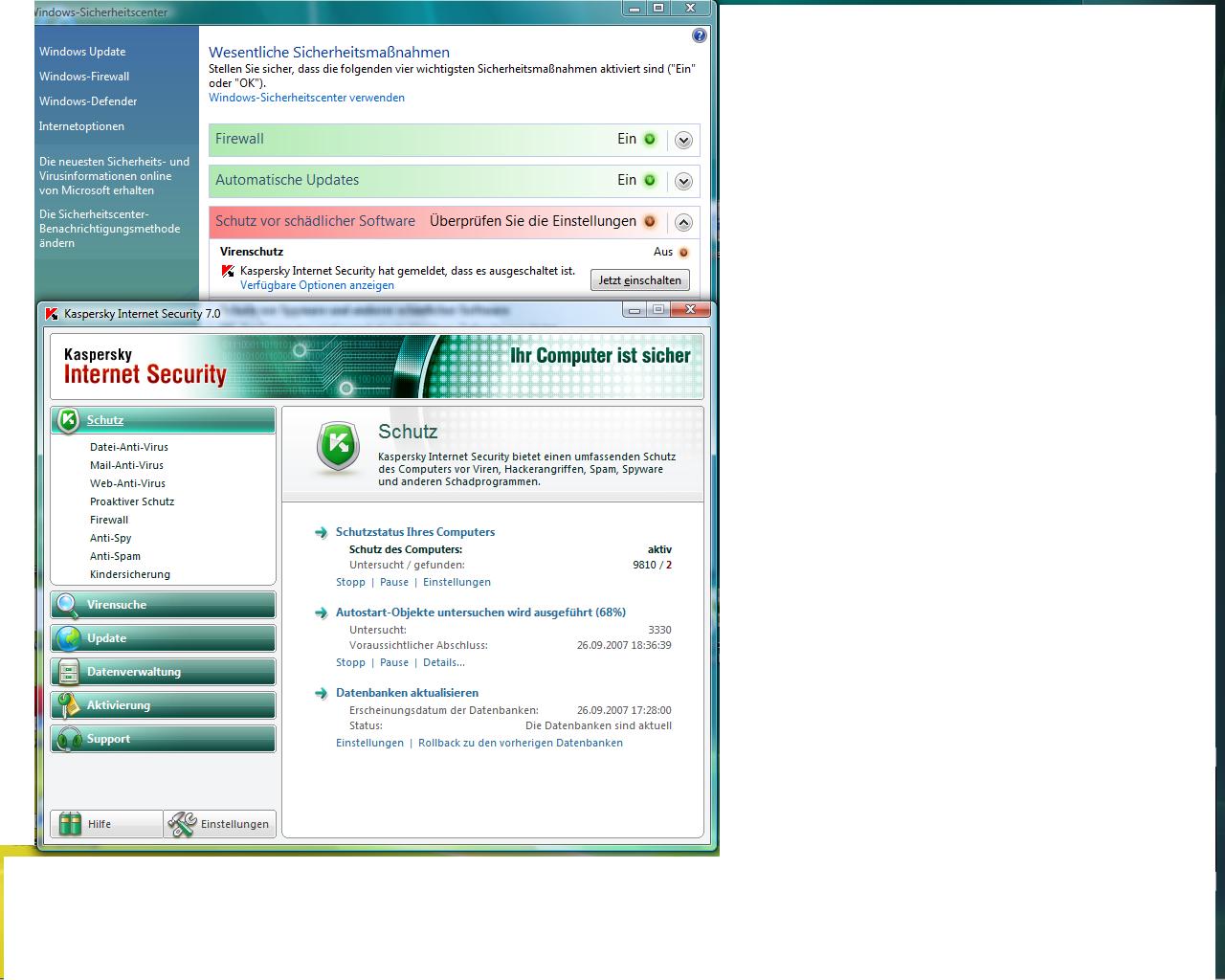Click the Kaspersky K icon in window title bar
The height and width of the screenshot is (980, 1225).
(x=52, y=313)
